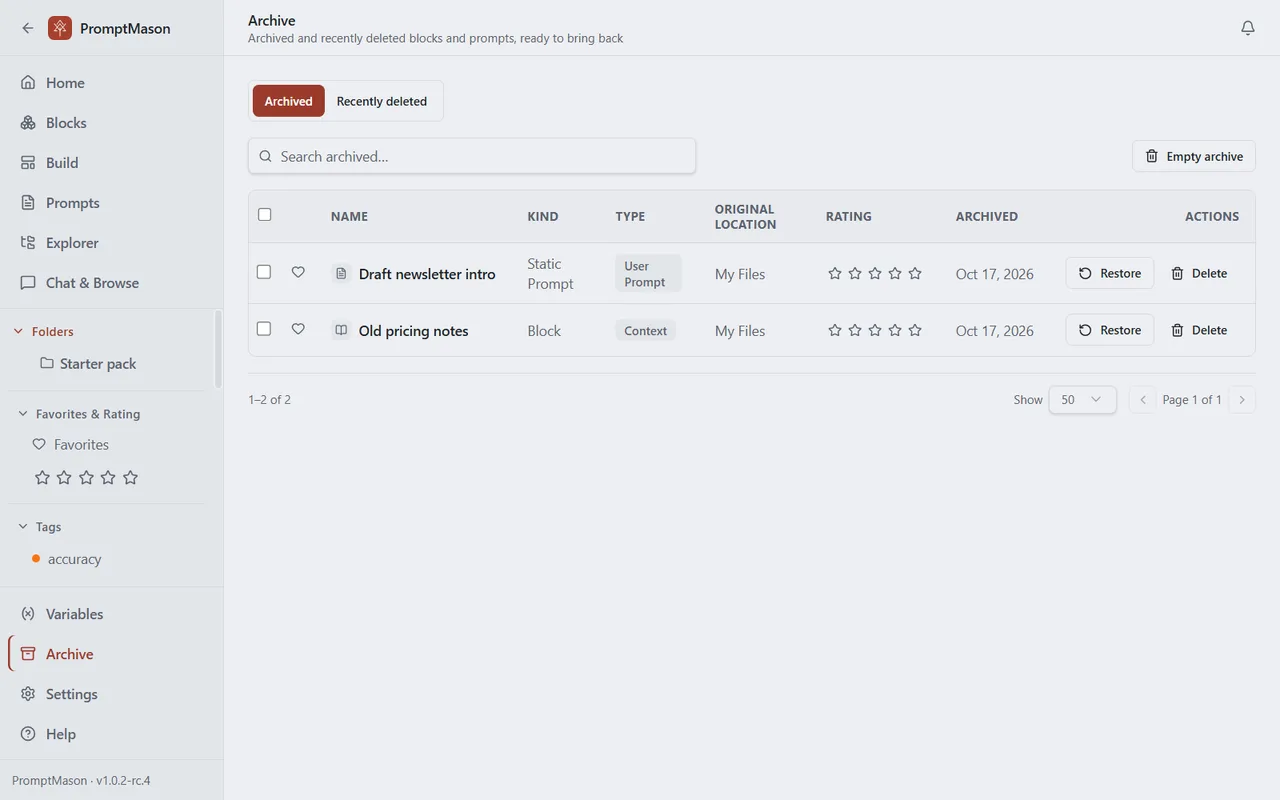This screenshot has width=1280, height=800.
Task: Focus the Search archived field
Action: click(472, 156)
